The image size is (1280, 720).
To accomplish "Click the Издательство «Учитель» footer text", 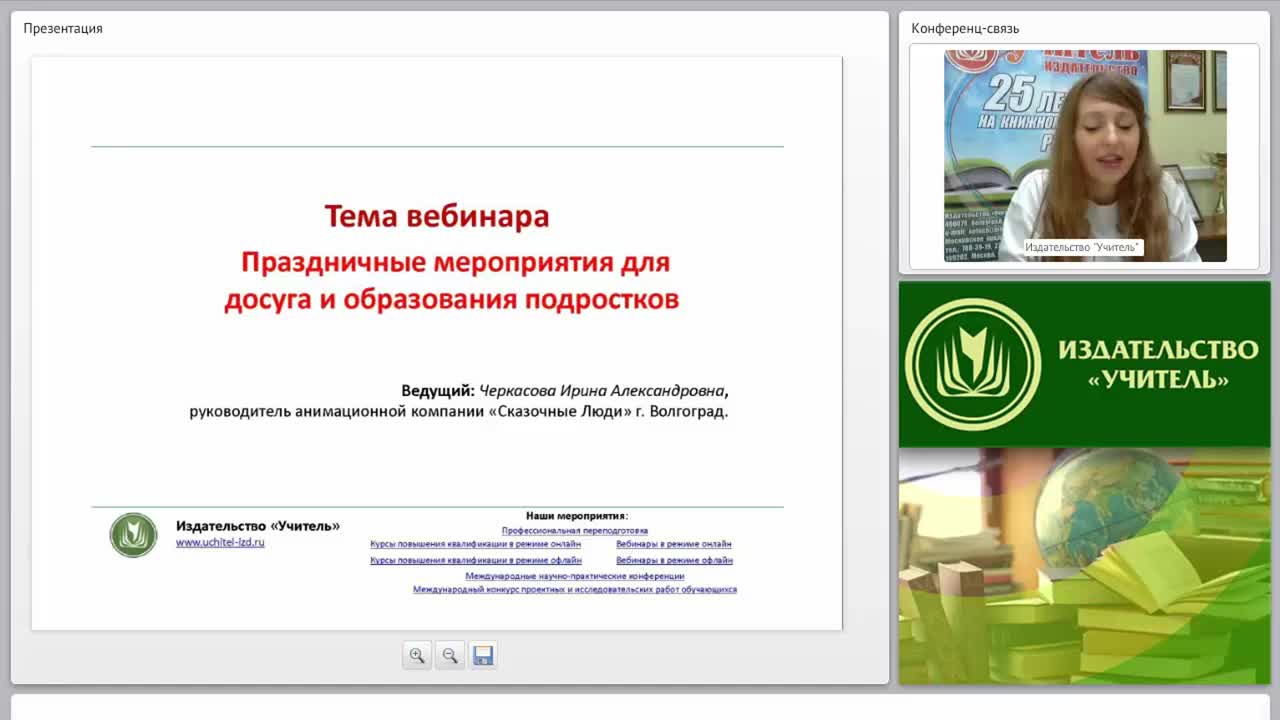I will pyautogui.click(x=258, y=526).
